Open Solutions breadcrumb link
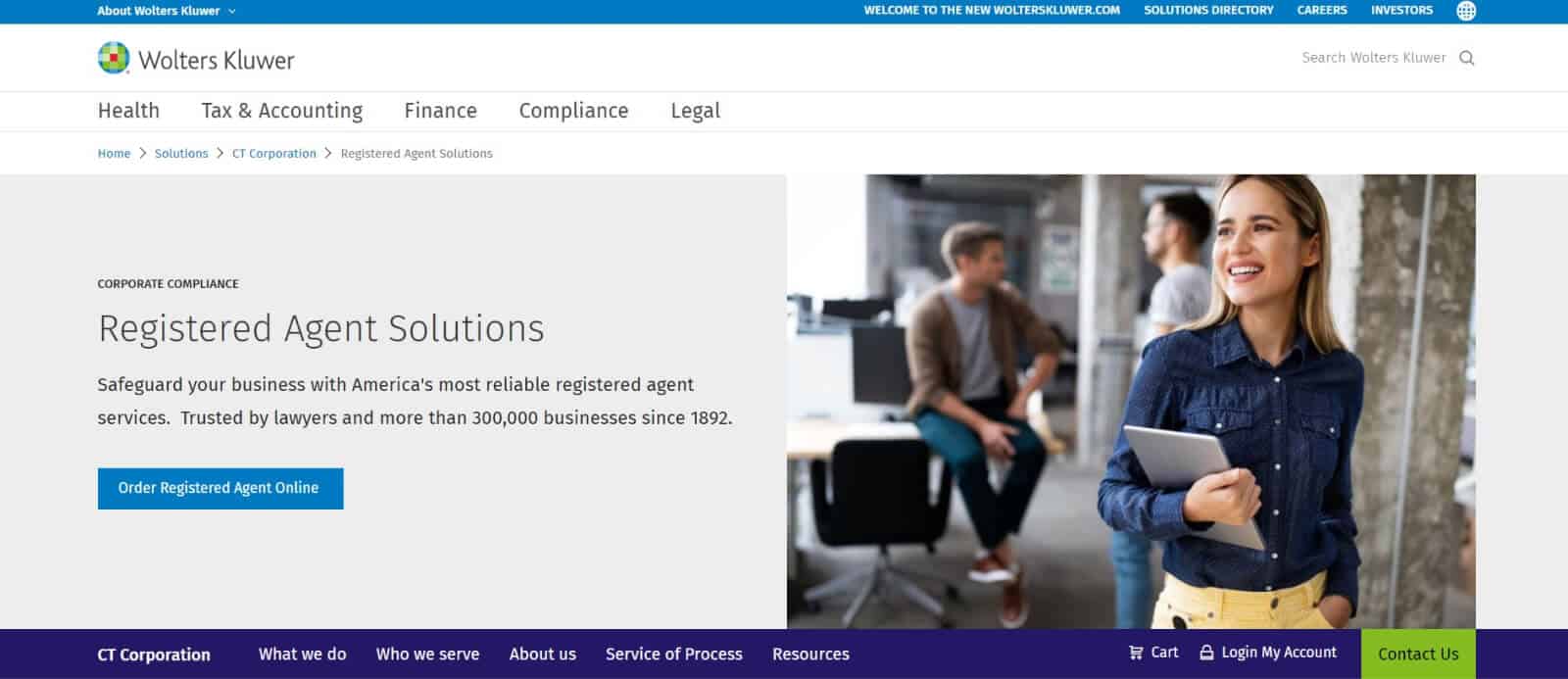1568x679 pixels. (x=181, y=154)
